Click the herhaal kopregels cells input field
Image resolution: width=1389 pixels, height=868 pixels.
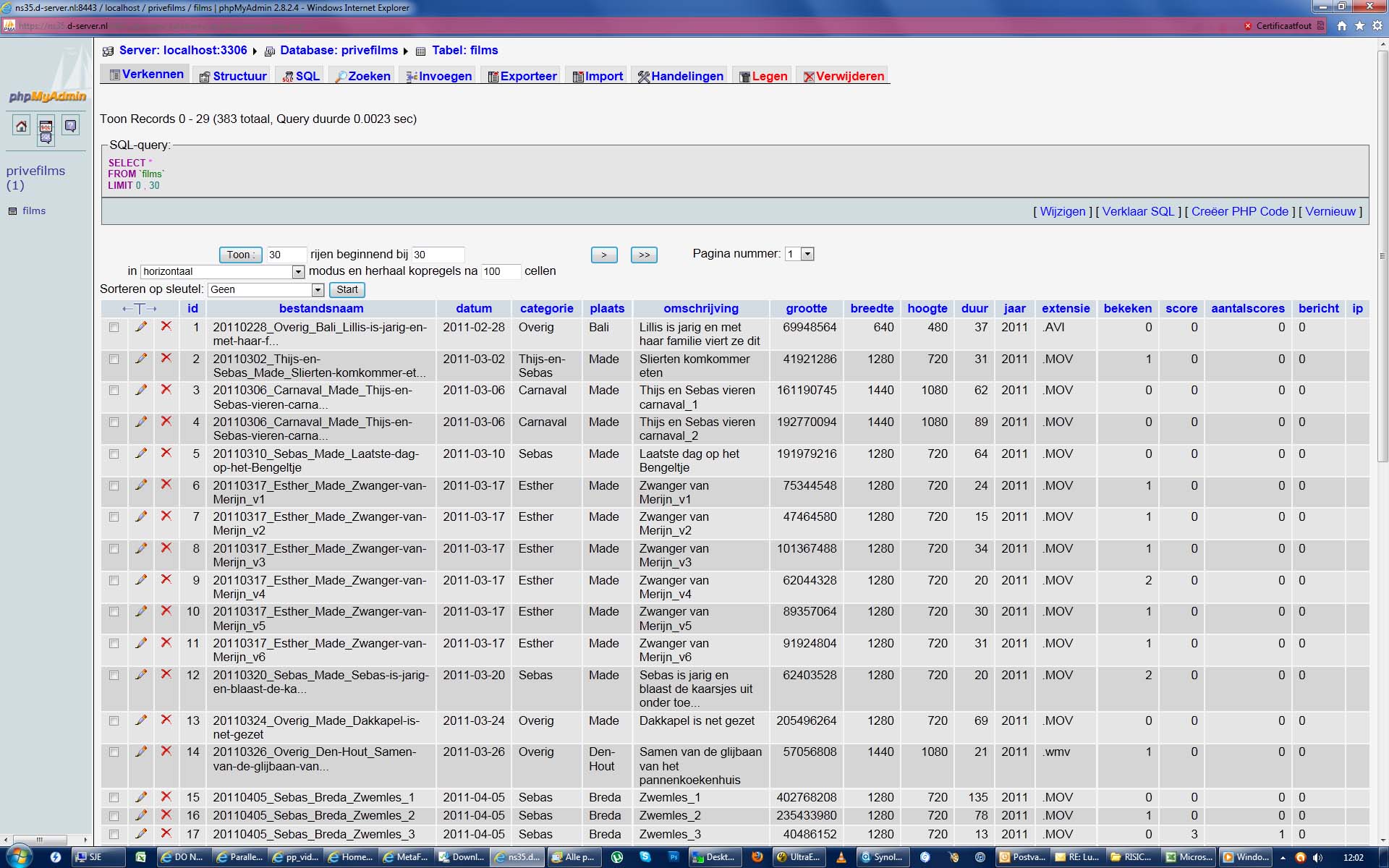tap(500, 271)
